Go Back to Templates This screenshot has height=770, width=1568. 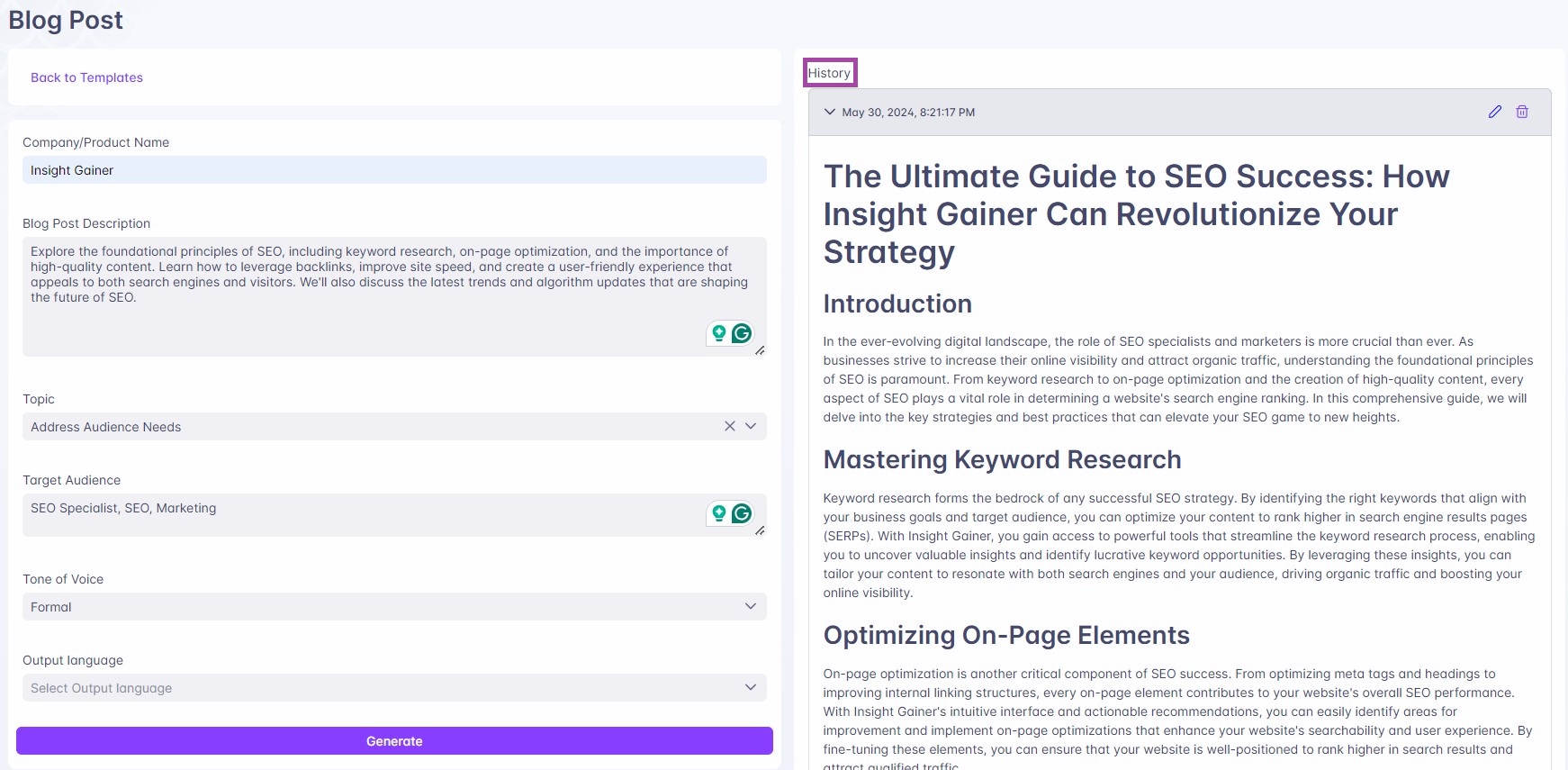tap(86, 77)
